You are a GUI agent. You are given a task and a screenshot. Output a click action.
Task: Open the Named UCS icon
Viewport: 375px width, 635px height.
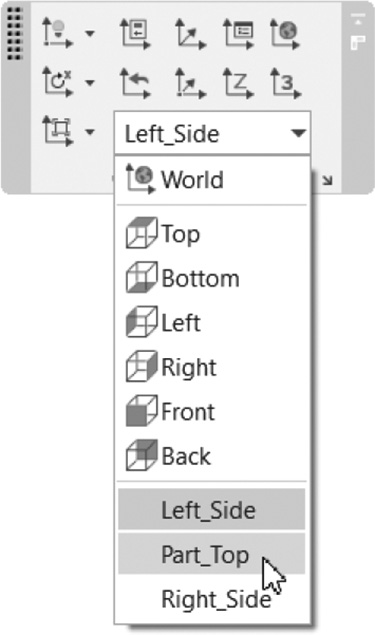tap(239, 34)
